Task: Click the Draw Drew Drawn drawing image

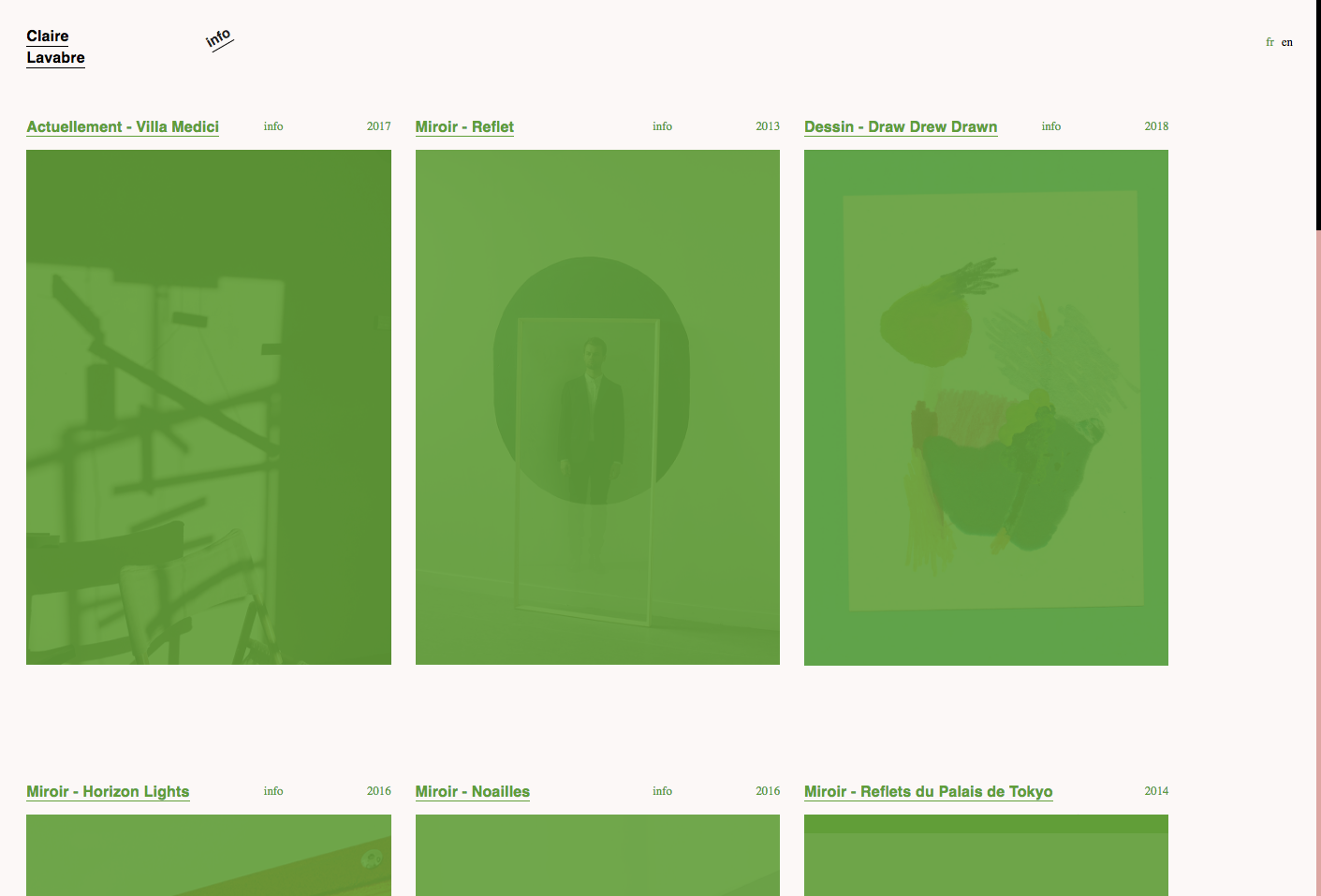Action: pos(986,407)
